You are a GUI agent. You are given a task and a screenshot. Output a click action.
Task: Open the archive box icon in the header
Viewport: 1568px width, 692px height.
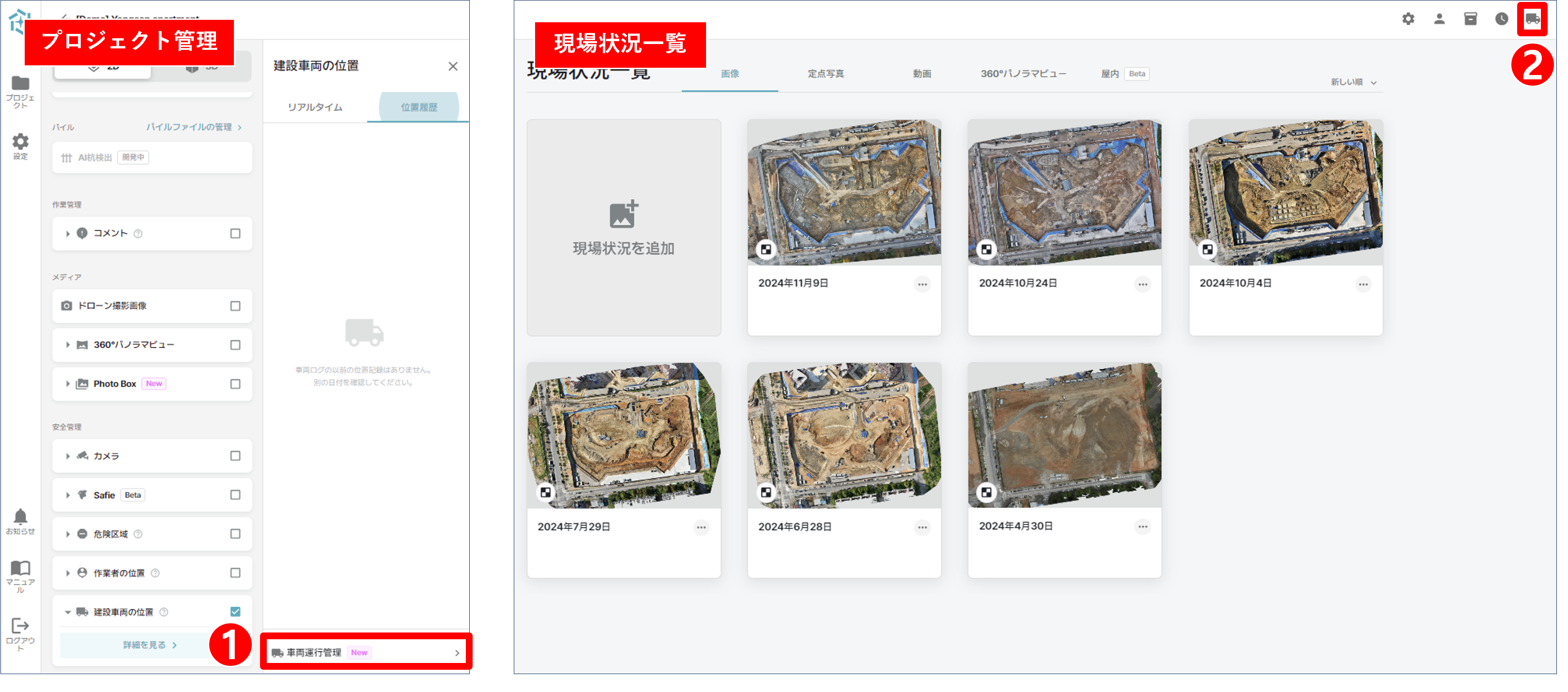[1471, 19]
